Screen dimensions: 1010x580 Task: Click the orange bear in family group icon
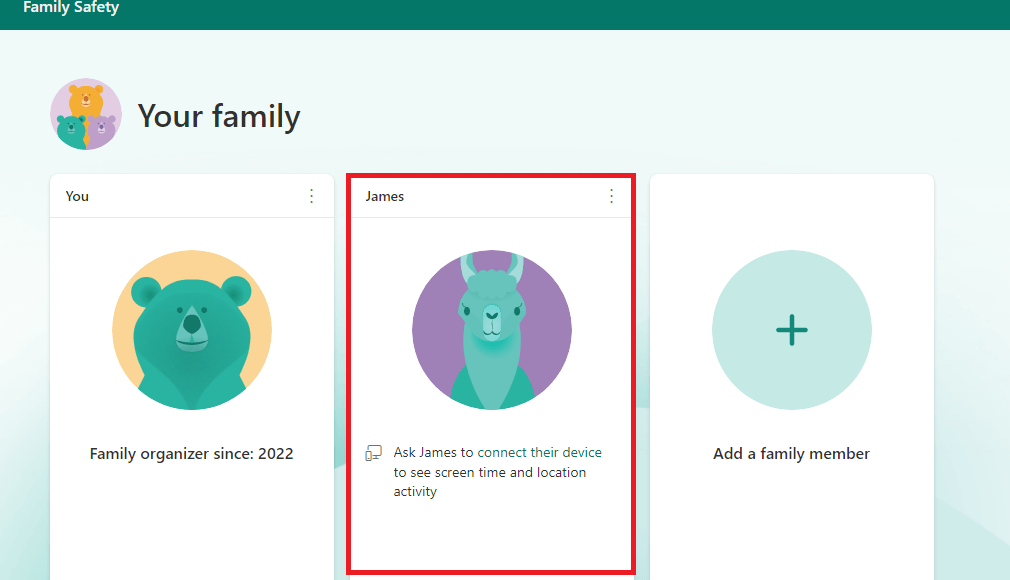[86, 98]
